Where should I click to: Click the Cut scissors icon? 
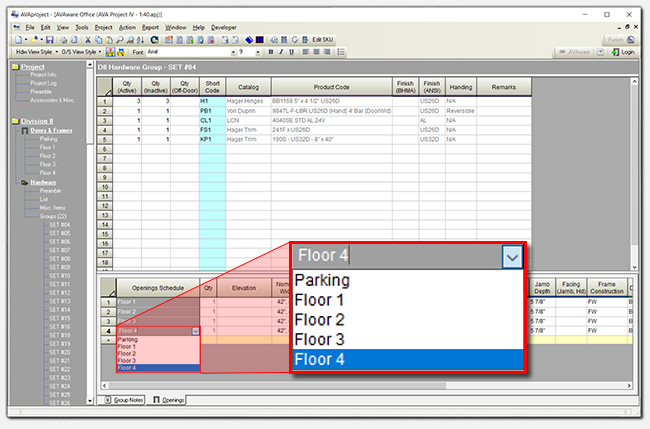coord(85,39)
